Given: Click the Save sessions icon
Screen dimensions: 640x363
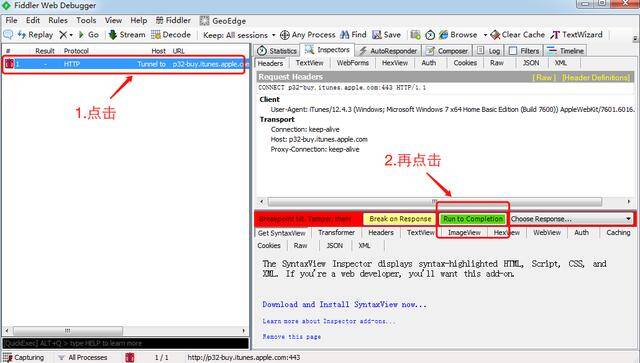Looking at the screenshot, I should click(377, 35).
